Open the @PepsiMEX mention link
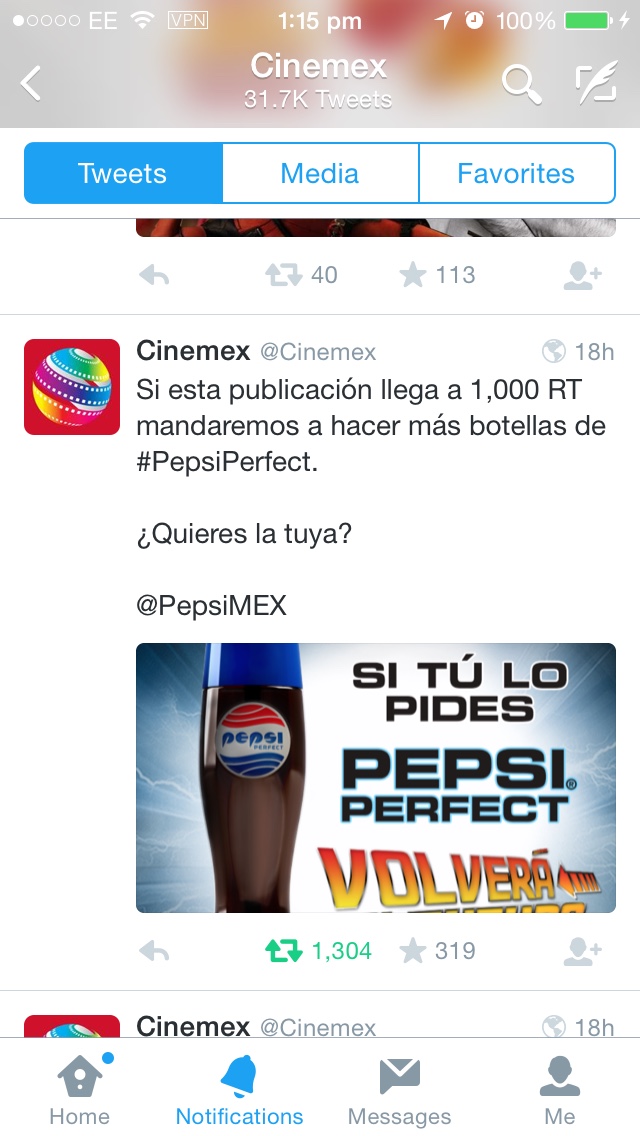 212,605
